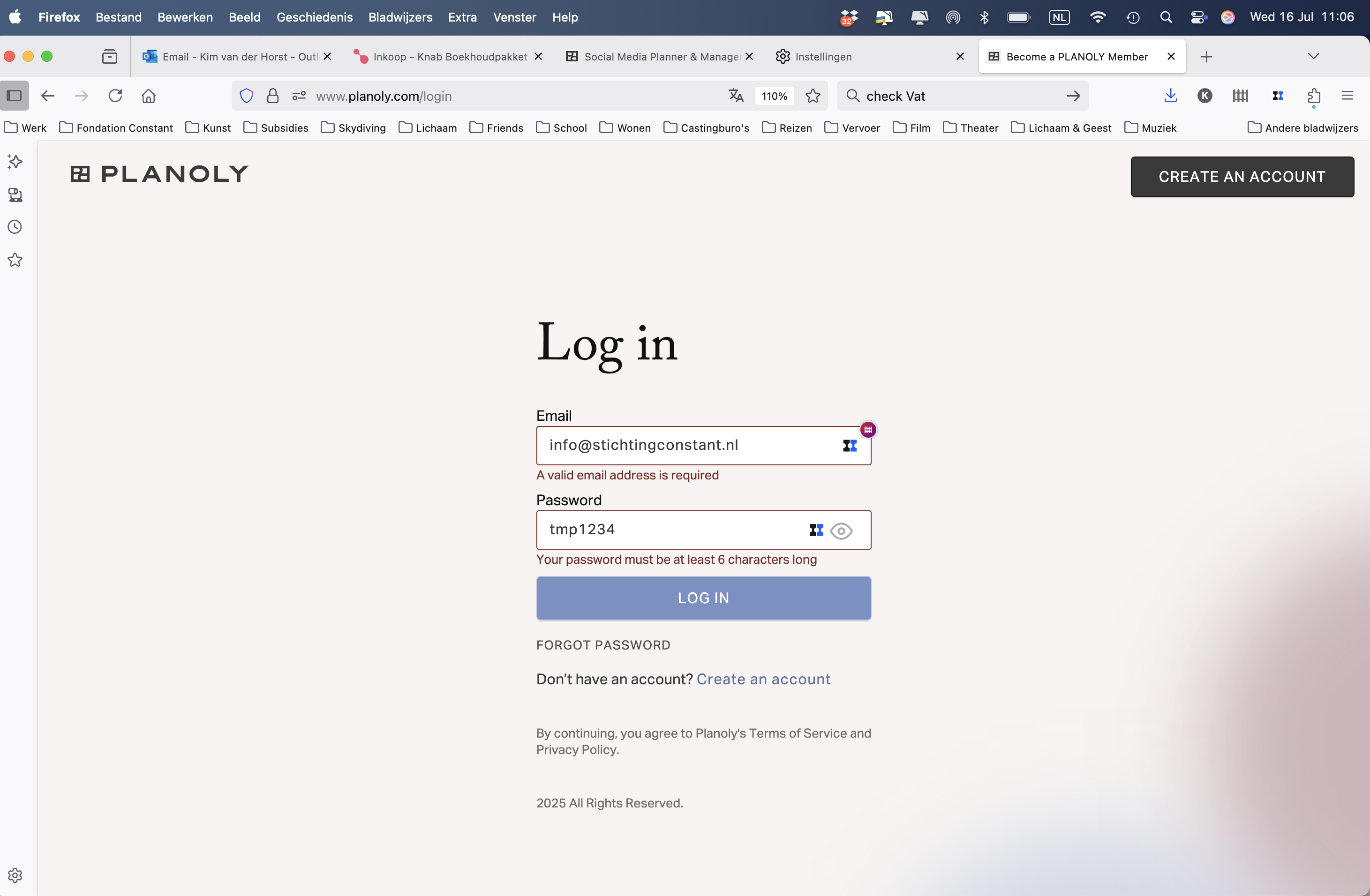Open the Fondation Constant bookmarks folder
The image size is (1370, 896).
click(116, 128)
